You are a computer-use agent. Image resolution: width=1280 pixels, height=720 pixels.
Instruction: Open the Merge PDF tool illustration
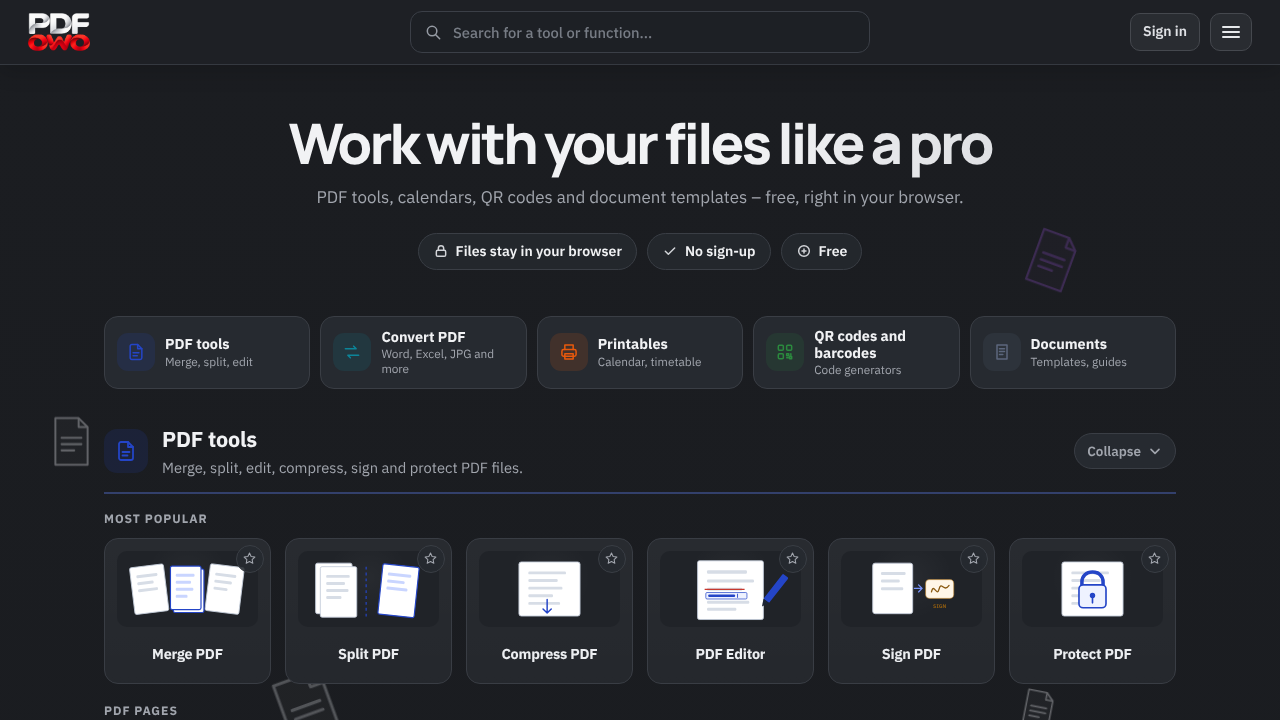(x=187, y=589)
